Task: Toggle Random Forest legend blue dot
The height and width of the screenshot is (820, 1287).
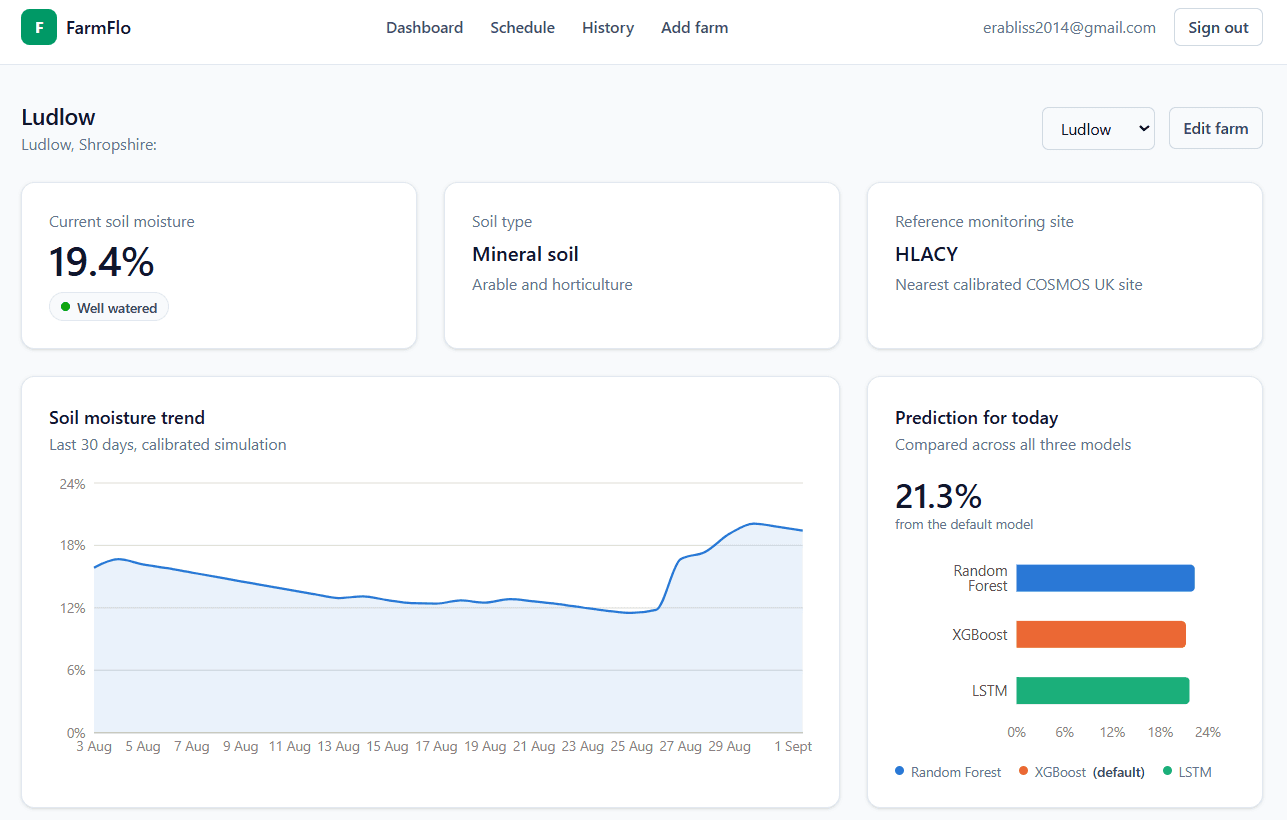Action: 900,771
